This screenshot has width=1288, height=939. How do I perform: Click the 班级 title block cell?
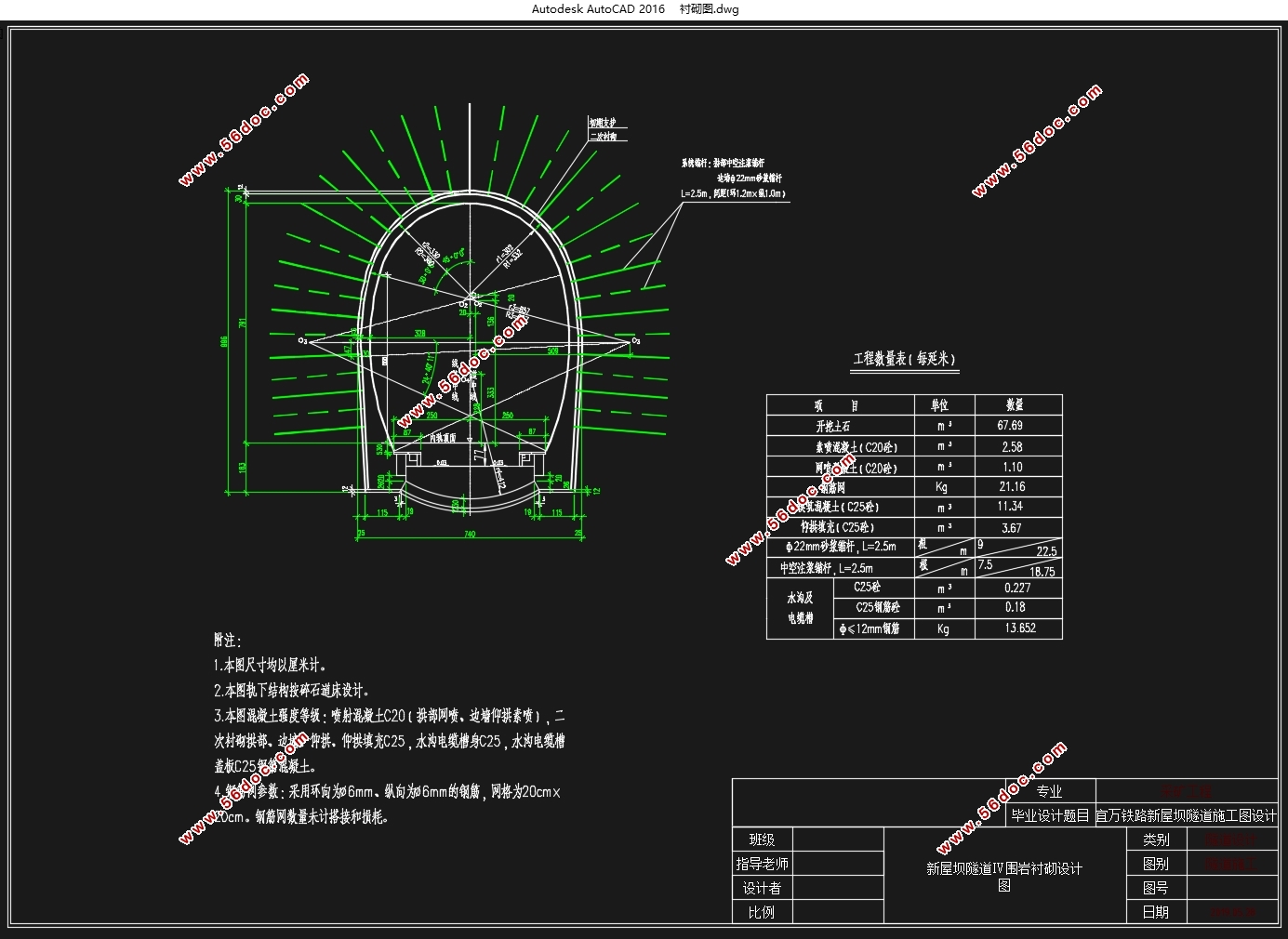pos(762,840)
